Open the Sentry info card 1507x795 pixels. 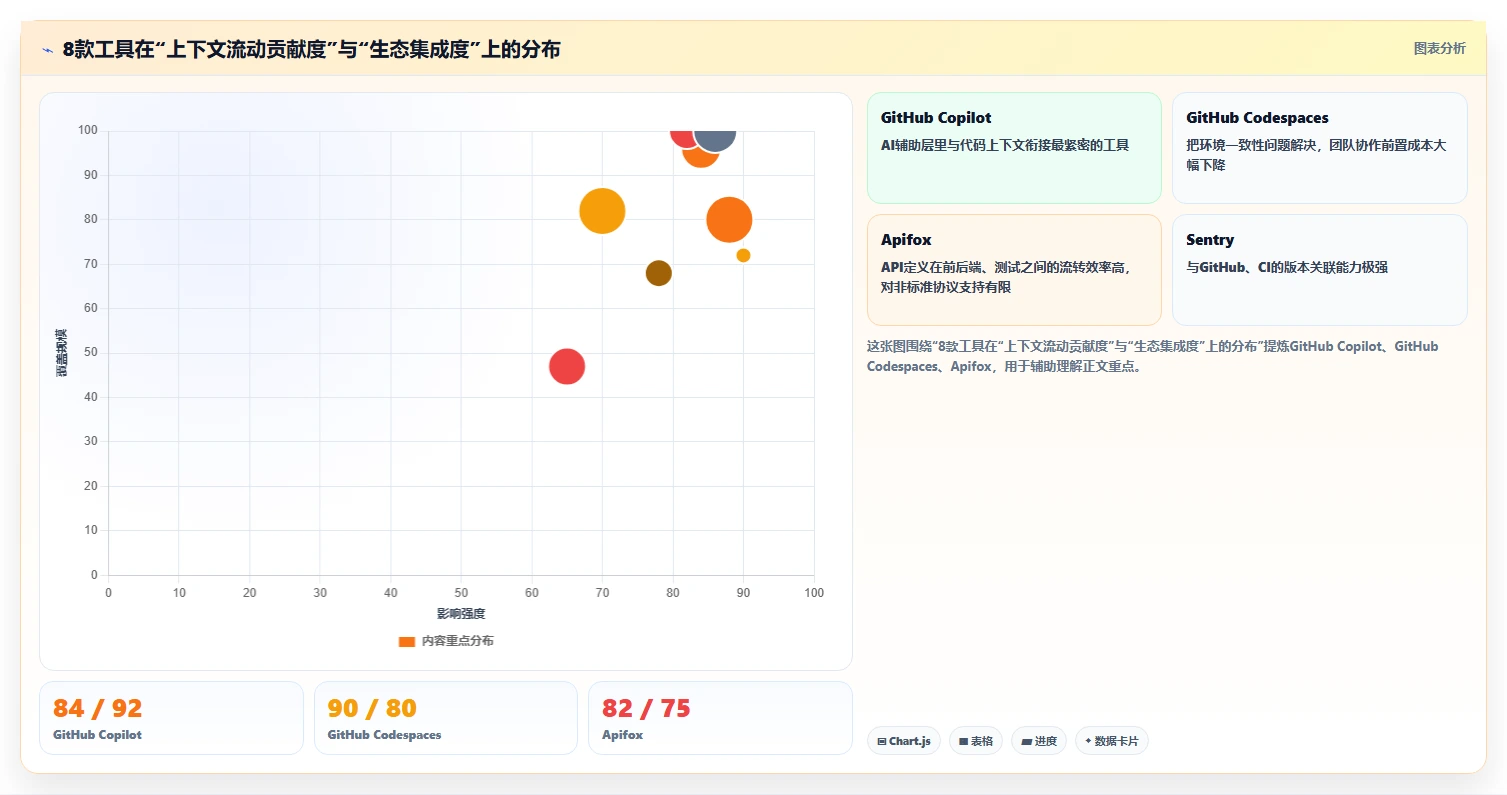(x=1319, y=270)
